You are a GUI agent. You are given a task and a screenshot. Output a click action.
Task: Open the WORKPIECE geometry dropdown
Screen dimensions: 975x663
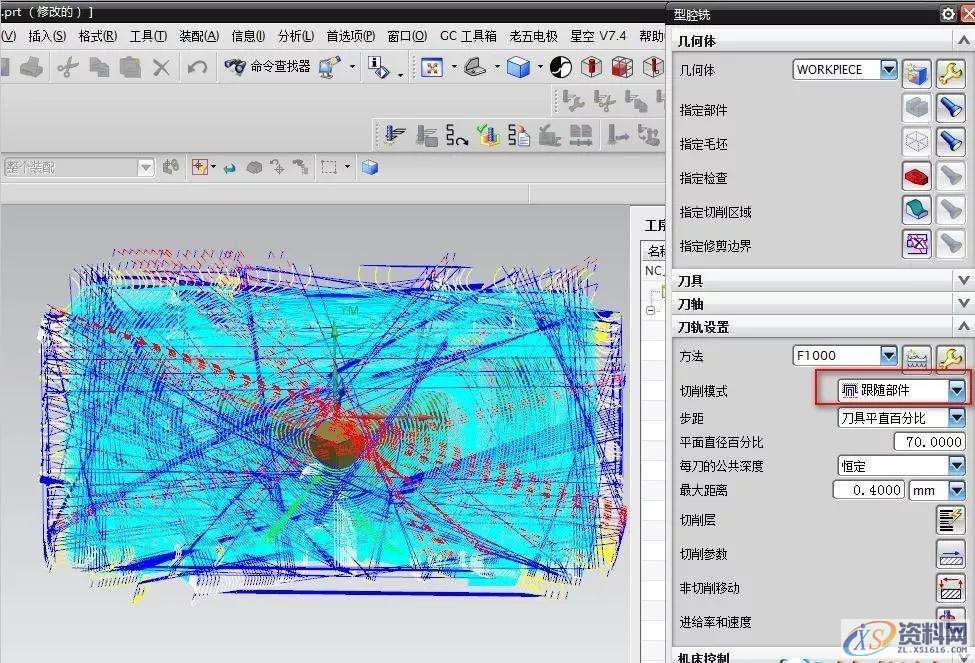[888, 70]
